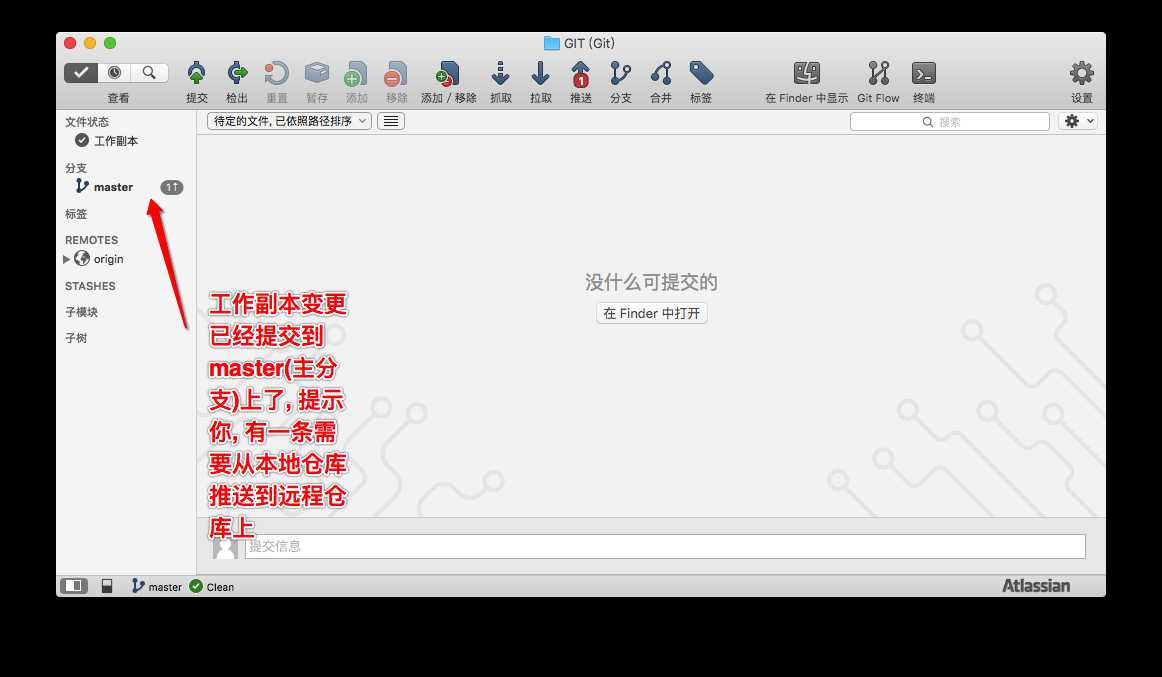Image resolution: width=1162 pixels, height=677 pixels.
Task: Show repository in Finder via toolbar icon
Action: pos(806,74)
